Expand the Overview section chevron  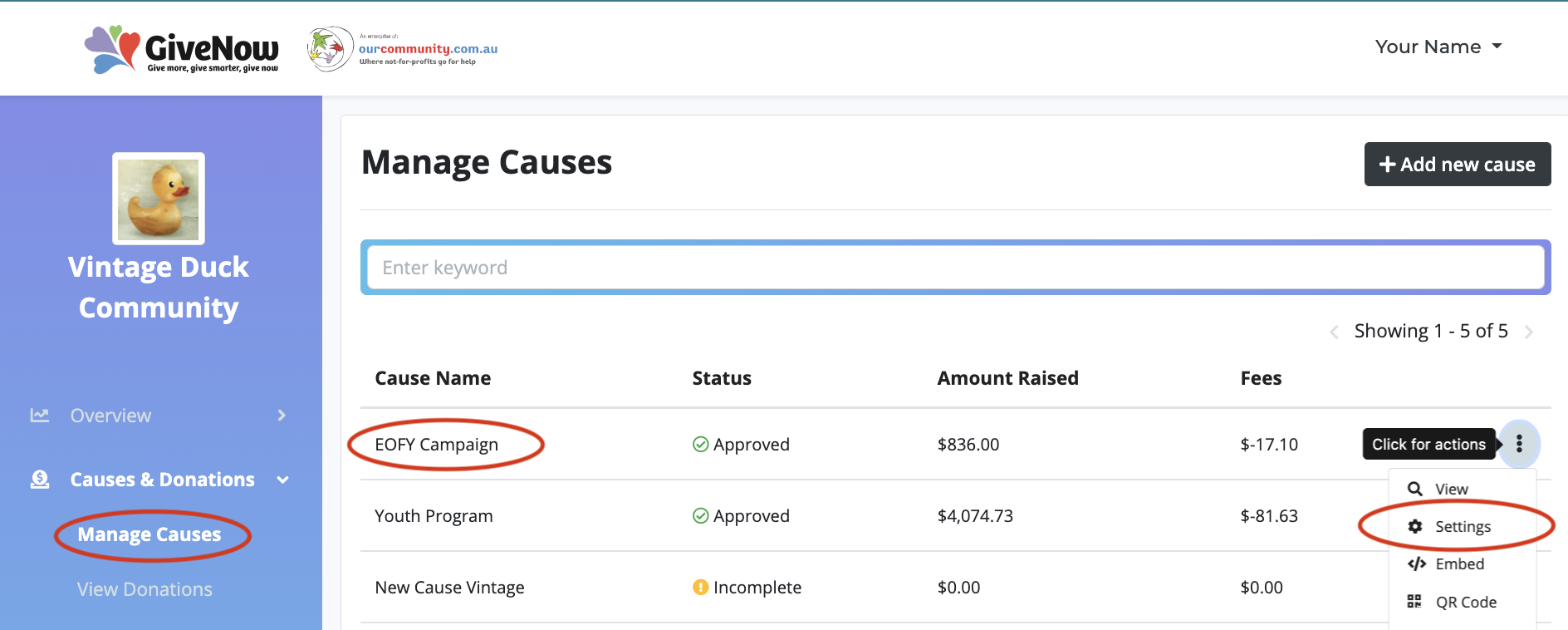point(282,415)
